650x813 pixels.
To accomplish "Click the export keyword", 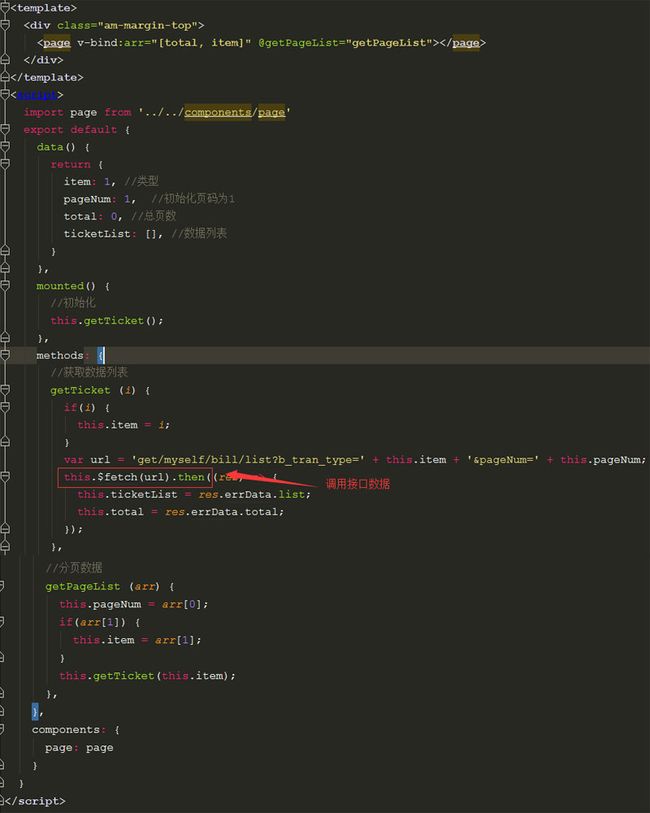I will tap(44, 130).
